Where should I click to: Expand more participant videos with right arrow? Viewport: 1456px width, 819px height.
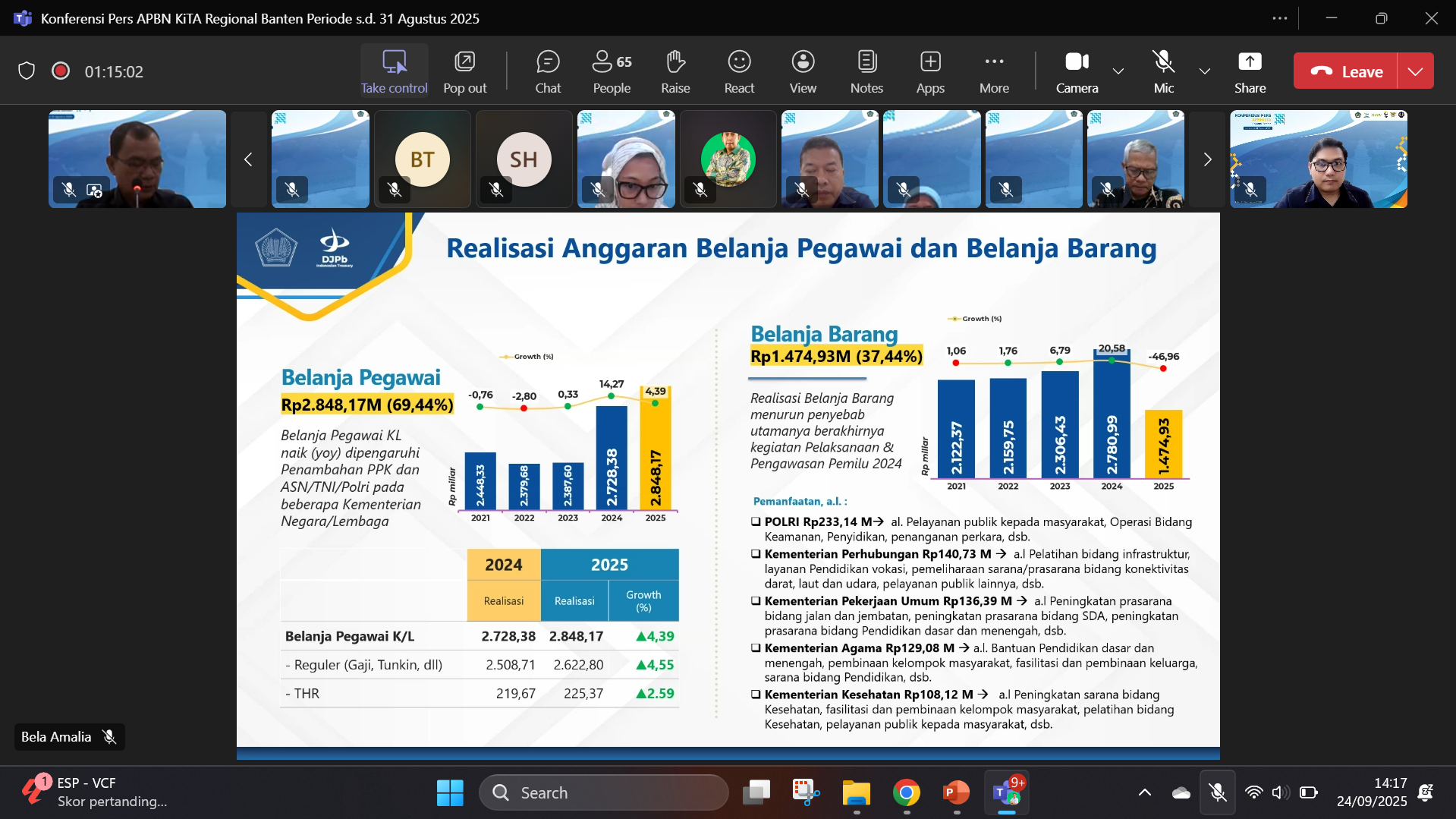tap(1207, 159)
